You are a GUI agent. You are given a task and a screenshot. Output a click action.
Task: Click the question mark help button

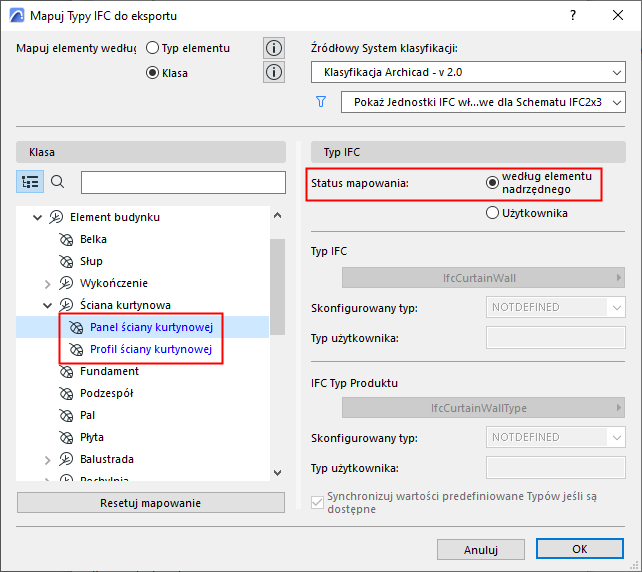(573, 16)
